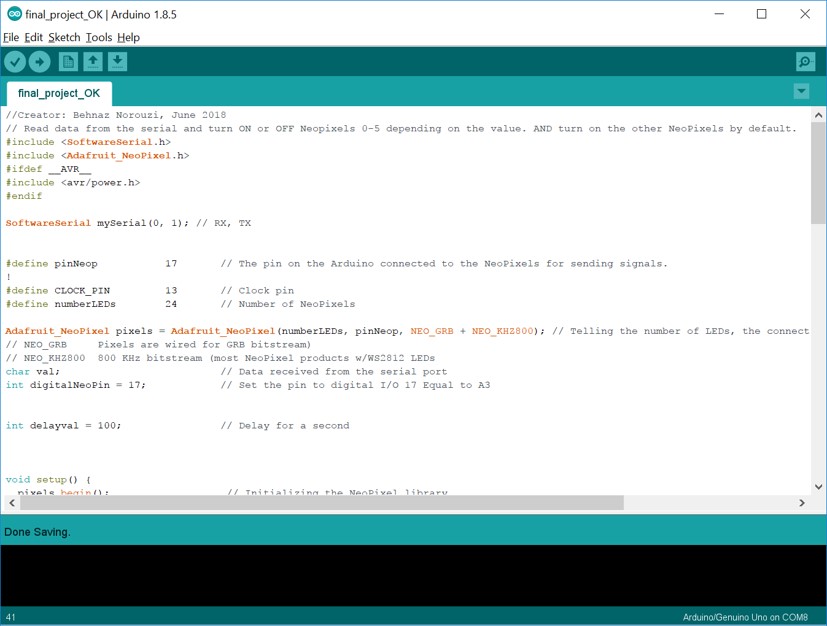Close the Arduino window

tap(805, 14)
